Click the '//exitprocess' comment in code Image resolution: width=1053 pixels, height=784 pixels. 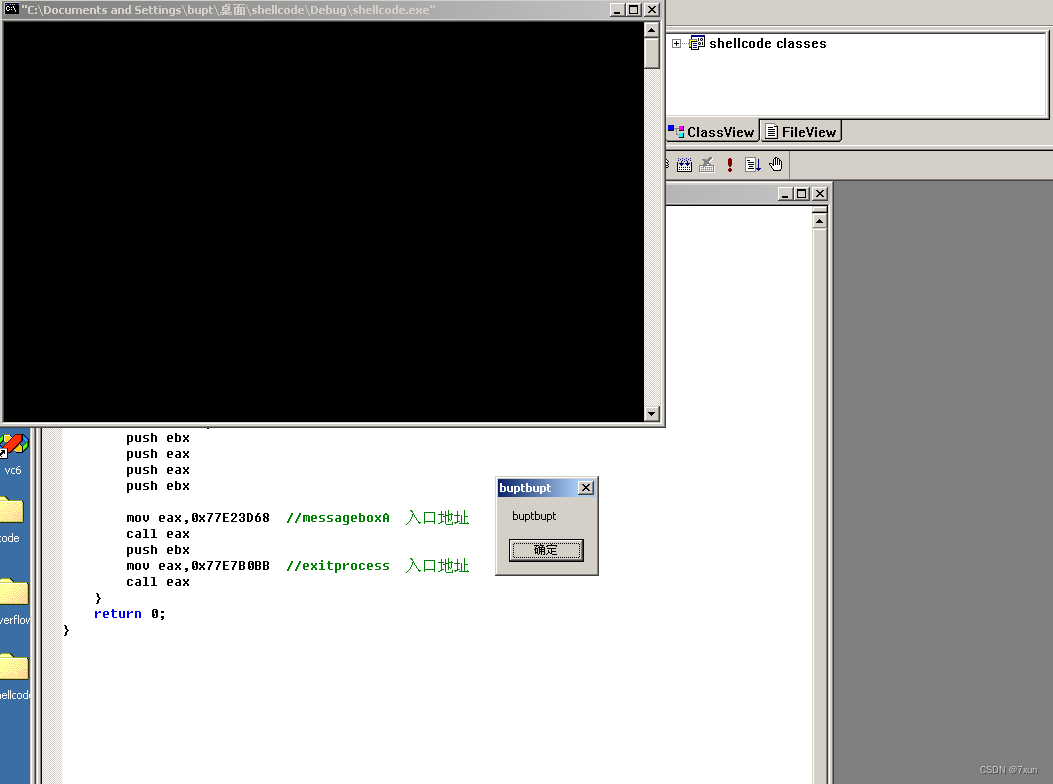tap(338, 566)
